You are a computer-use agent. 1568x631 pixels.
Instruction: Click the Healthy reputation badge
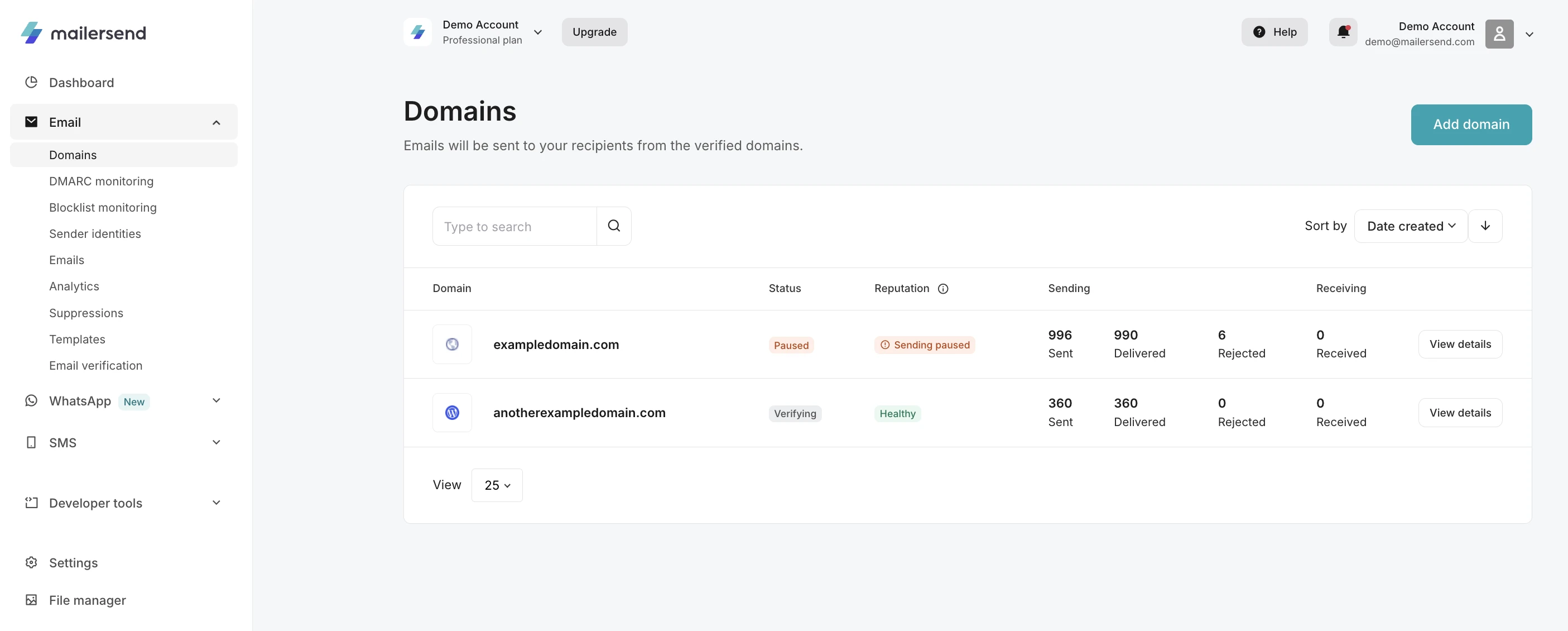point(897,414)
